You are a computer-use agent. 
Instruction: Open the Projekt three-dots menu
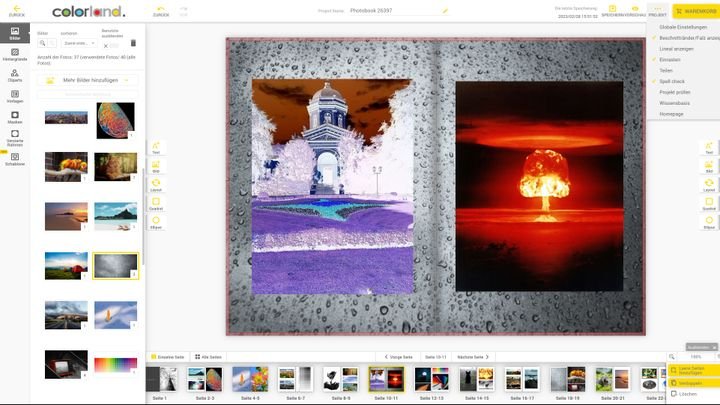(657, 10)
